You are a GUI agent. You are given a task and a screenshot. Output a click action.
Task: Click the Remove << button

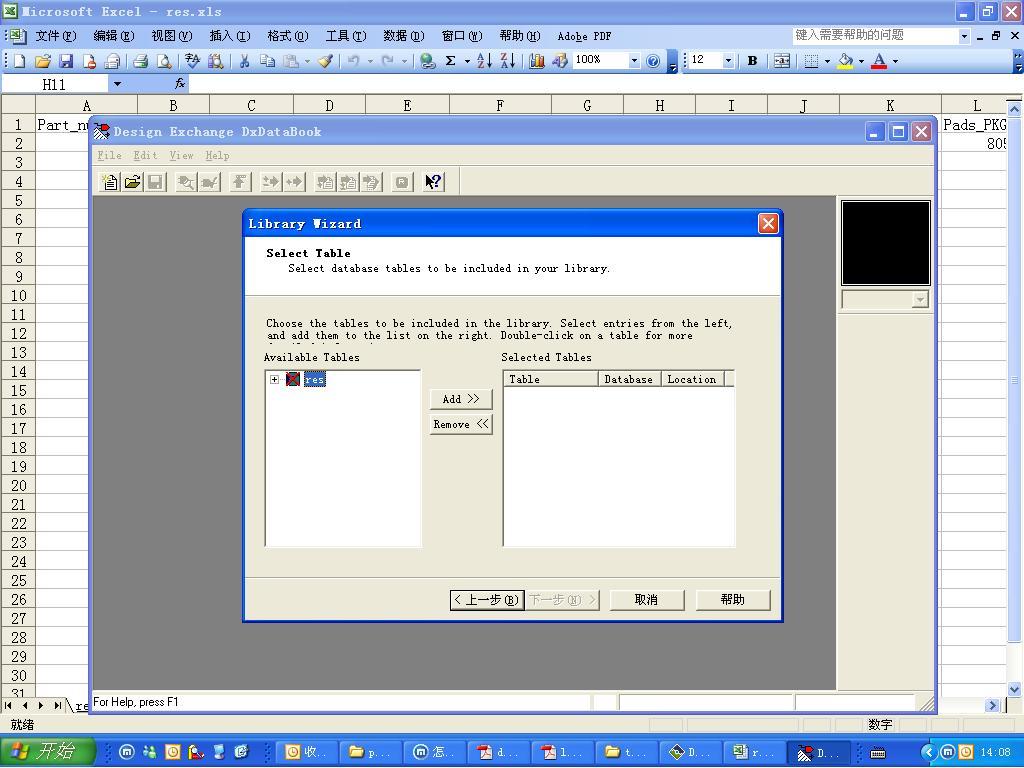click(x=461, y=424)
